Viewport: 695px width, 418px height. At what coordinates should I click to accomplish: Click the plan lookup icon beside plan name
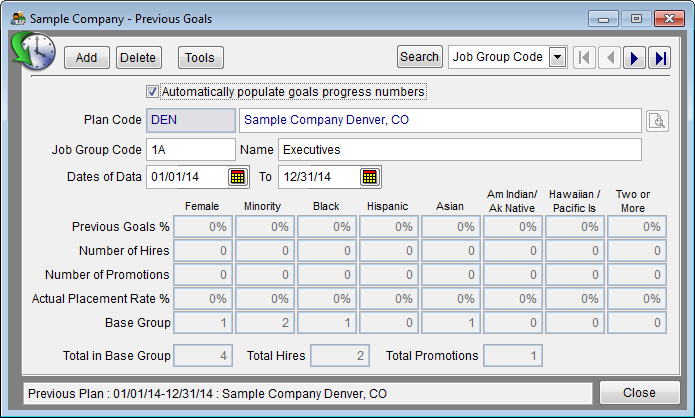[656, 121]
